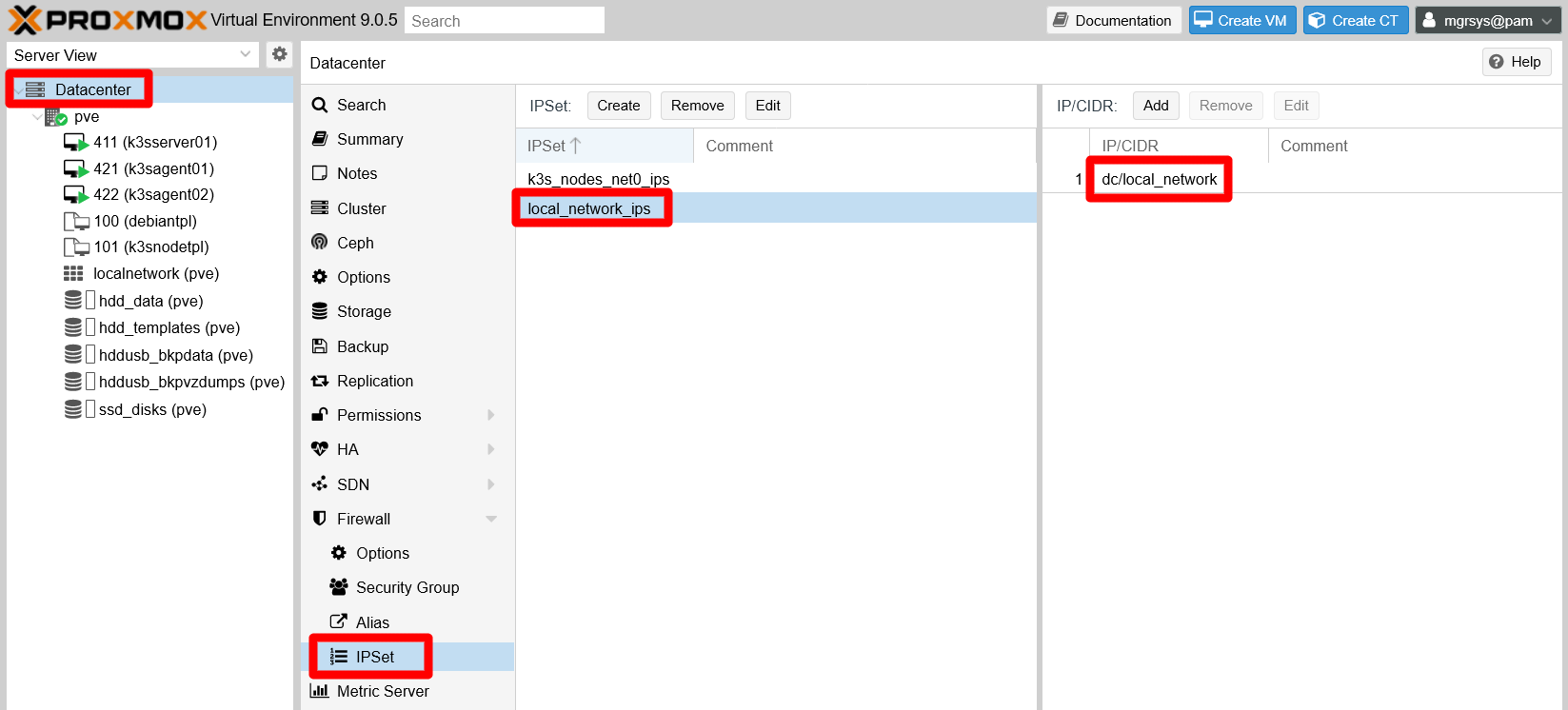Screen dimensions: 1568x710
Task: Open Datacenter Options menu item
Action: [407, 277]
